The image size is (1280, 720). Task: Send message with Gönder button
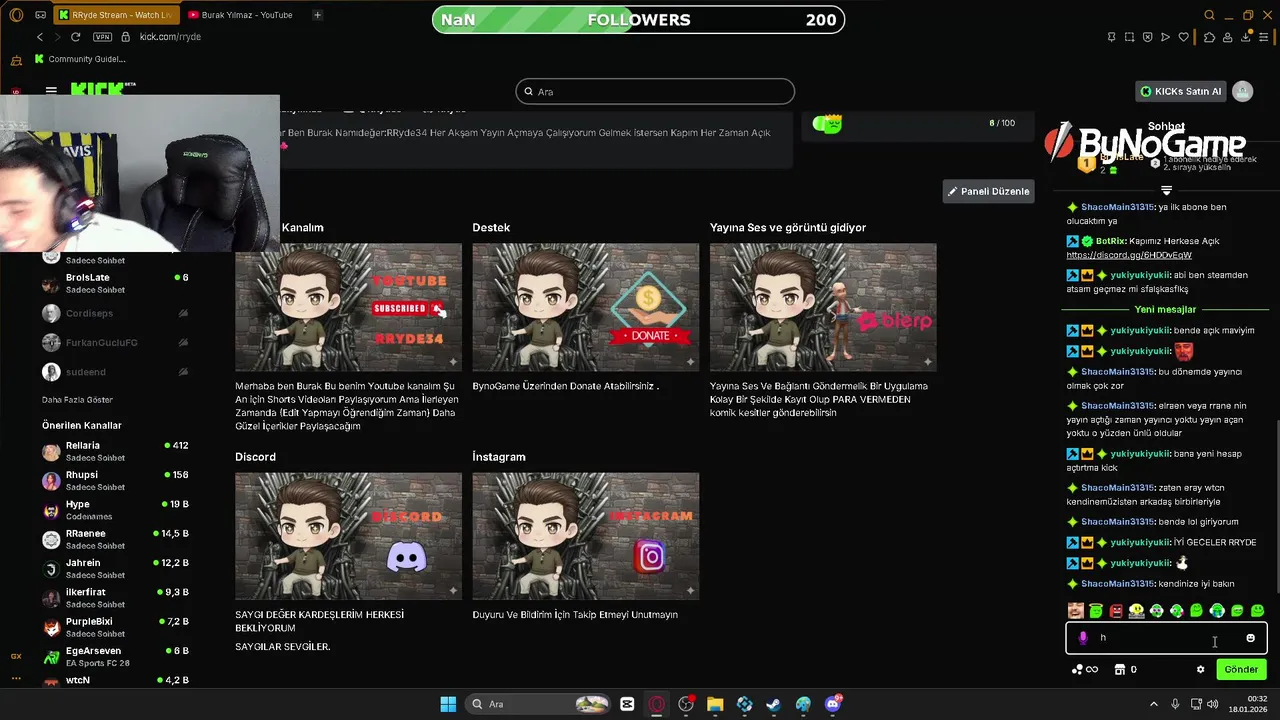[x=1241, y=670]
